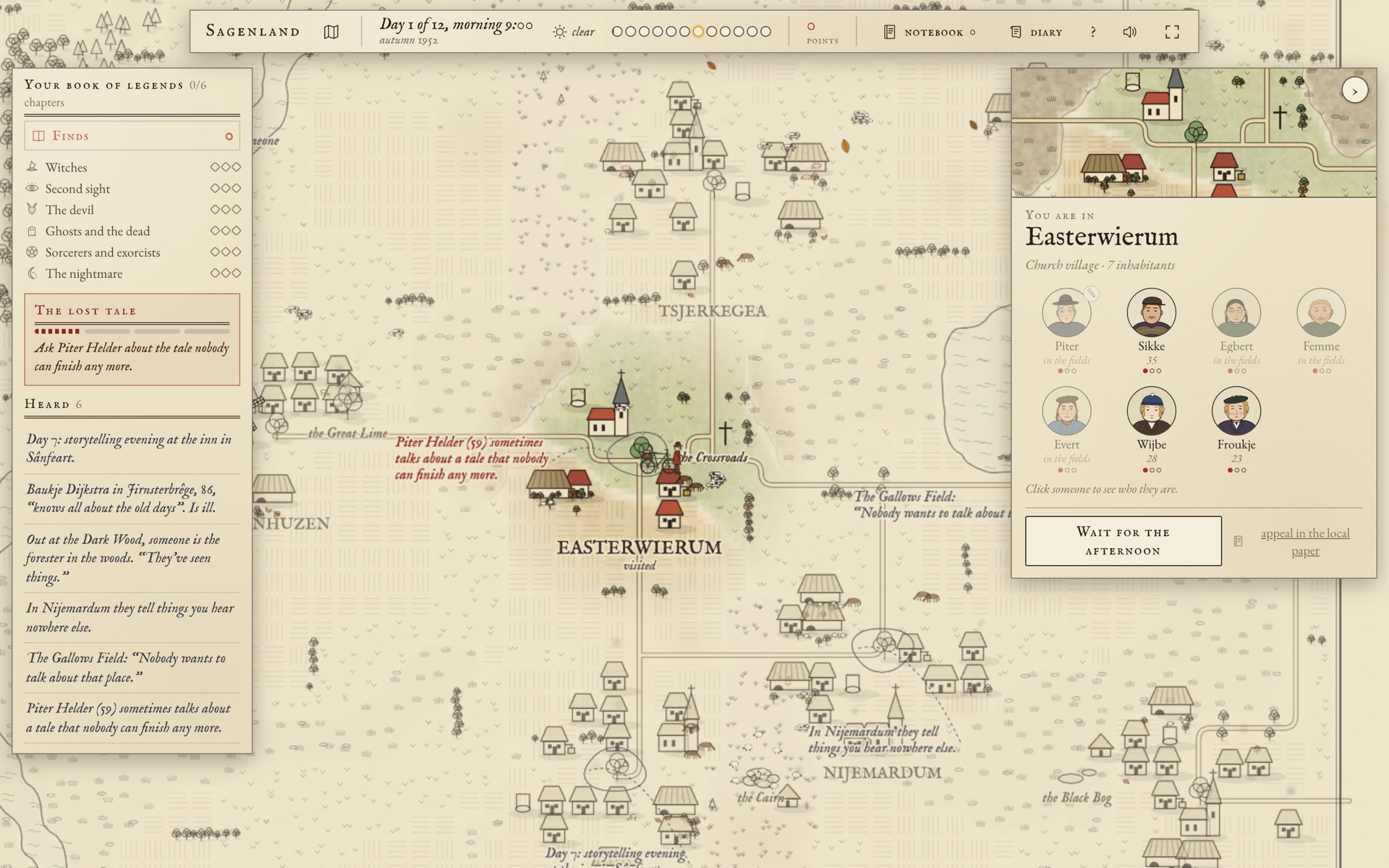Open The devil chapter
This screenshot has height=868, width=1389.
click(x=132, y=210)
